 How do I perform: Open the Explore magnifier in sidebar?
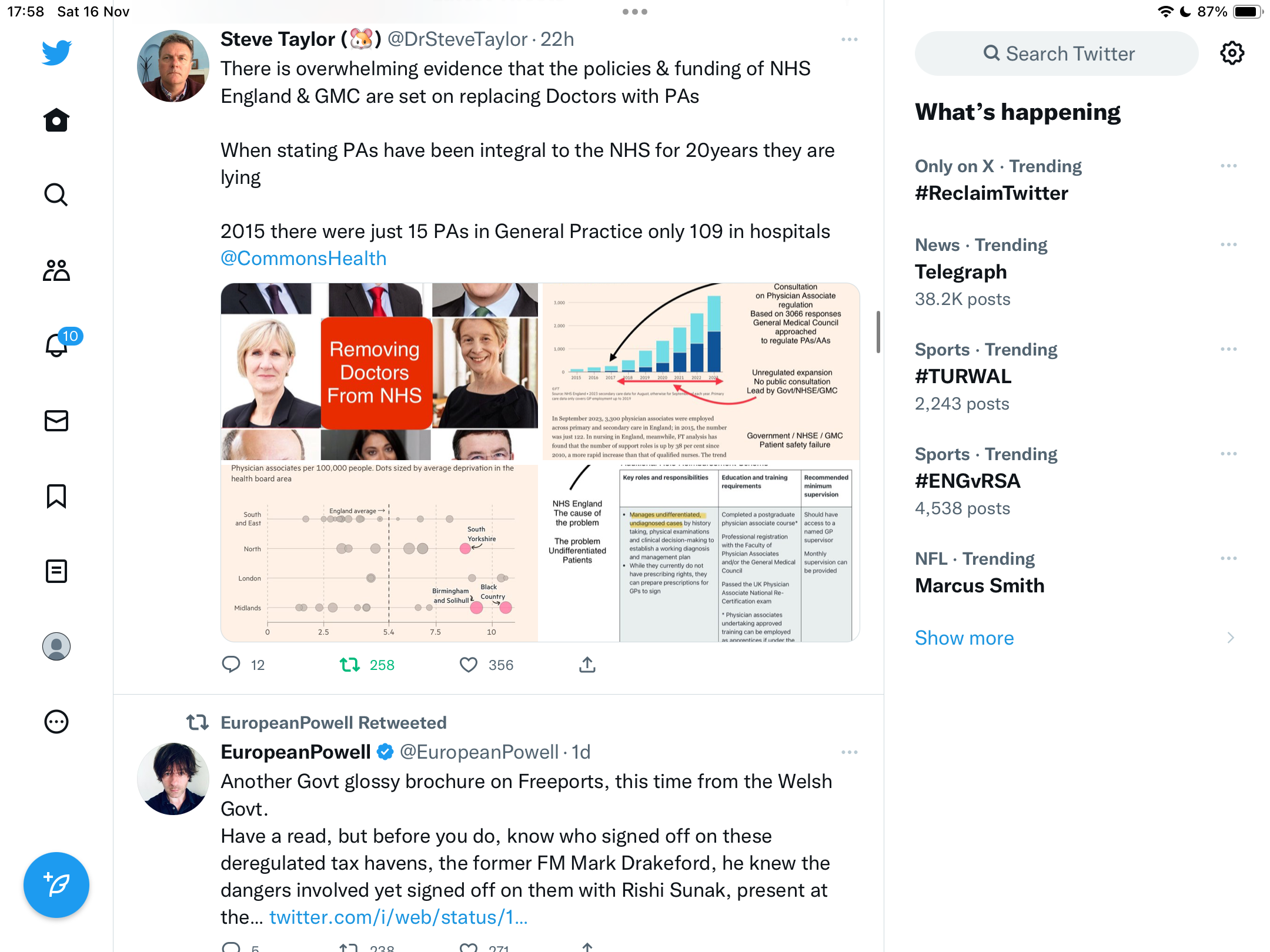pos(56,195)
